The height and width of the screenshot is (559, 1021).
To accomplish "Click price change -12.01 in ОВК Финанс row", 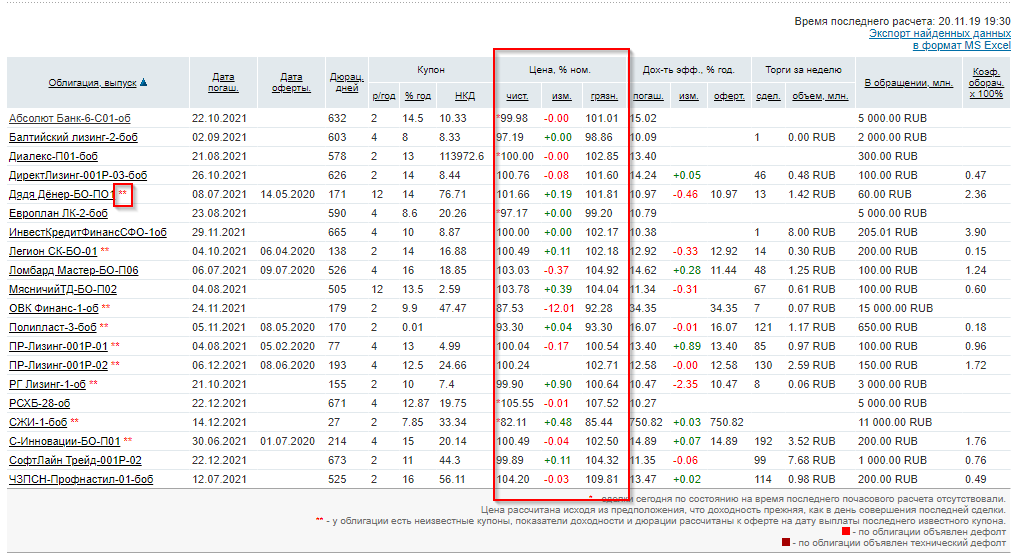I will coord(559,308).
